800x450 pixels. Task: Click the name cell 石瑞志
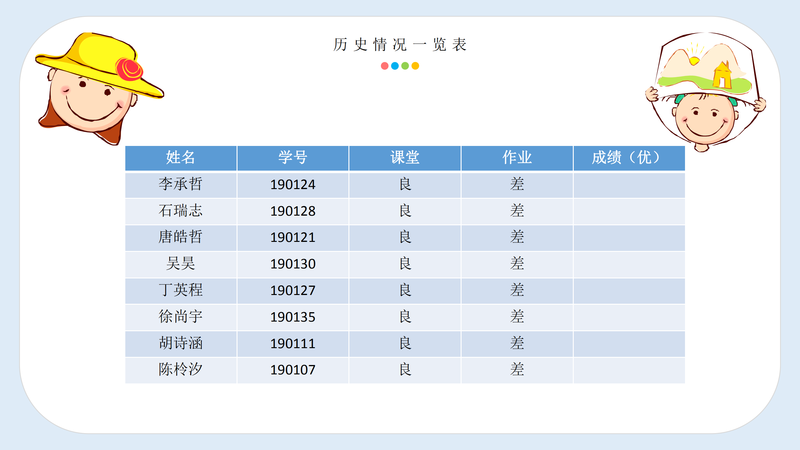pyautogui.click(x=181, y=211)
